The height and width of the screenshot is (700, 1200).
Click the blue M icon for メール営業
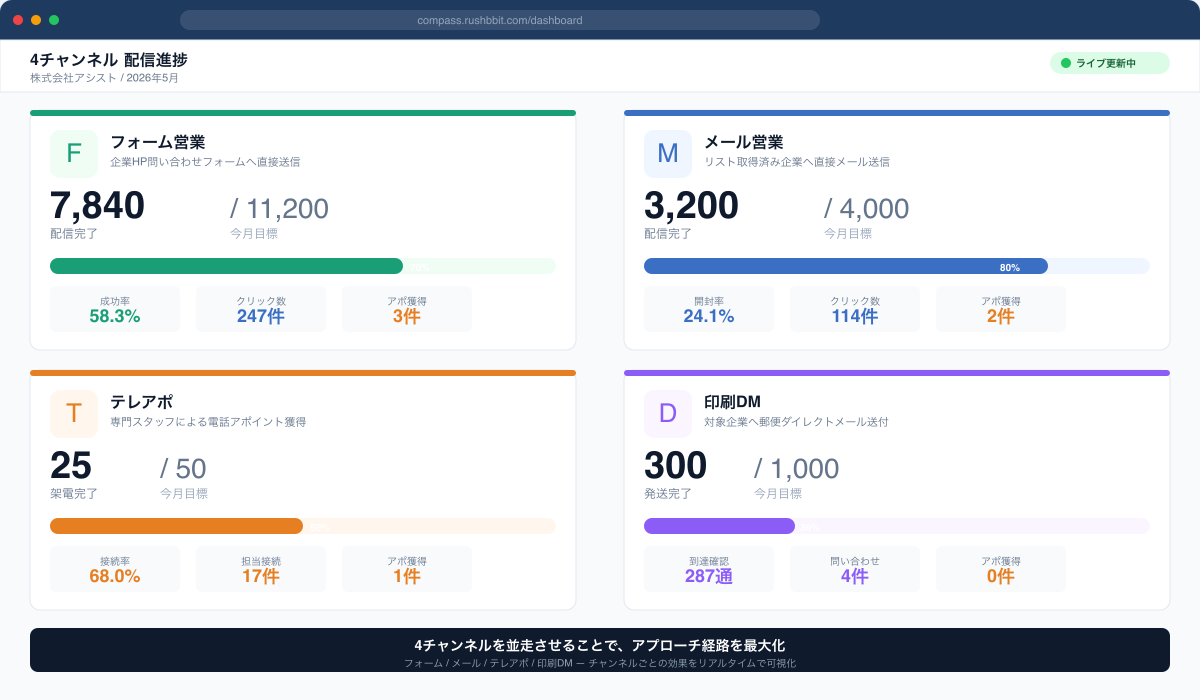click(x=668, y=154)
